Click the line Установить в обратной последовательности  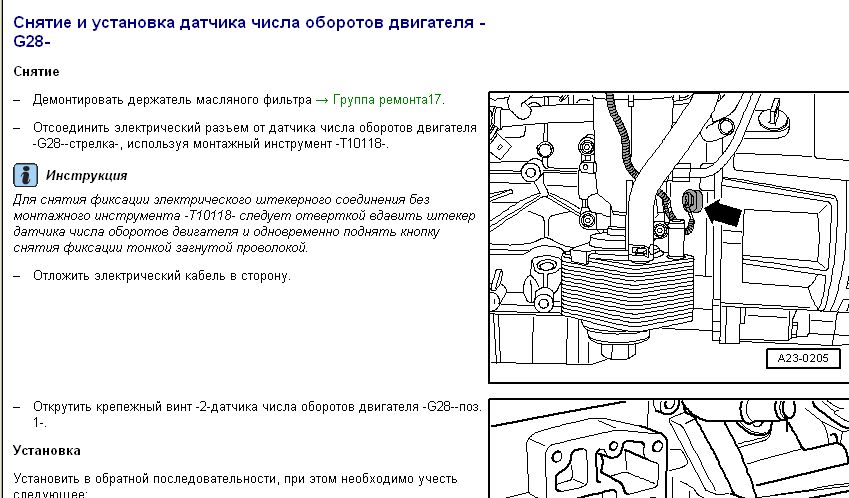235,479
